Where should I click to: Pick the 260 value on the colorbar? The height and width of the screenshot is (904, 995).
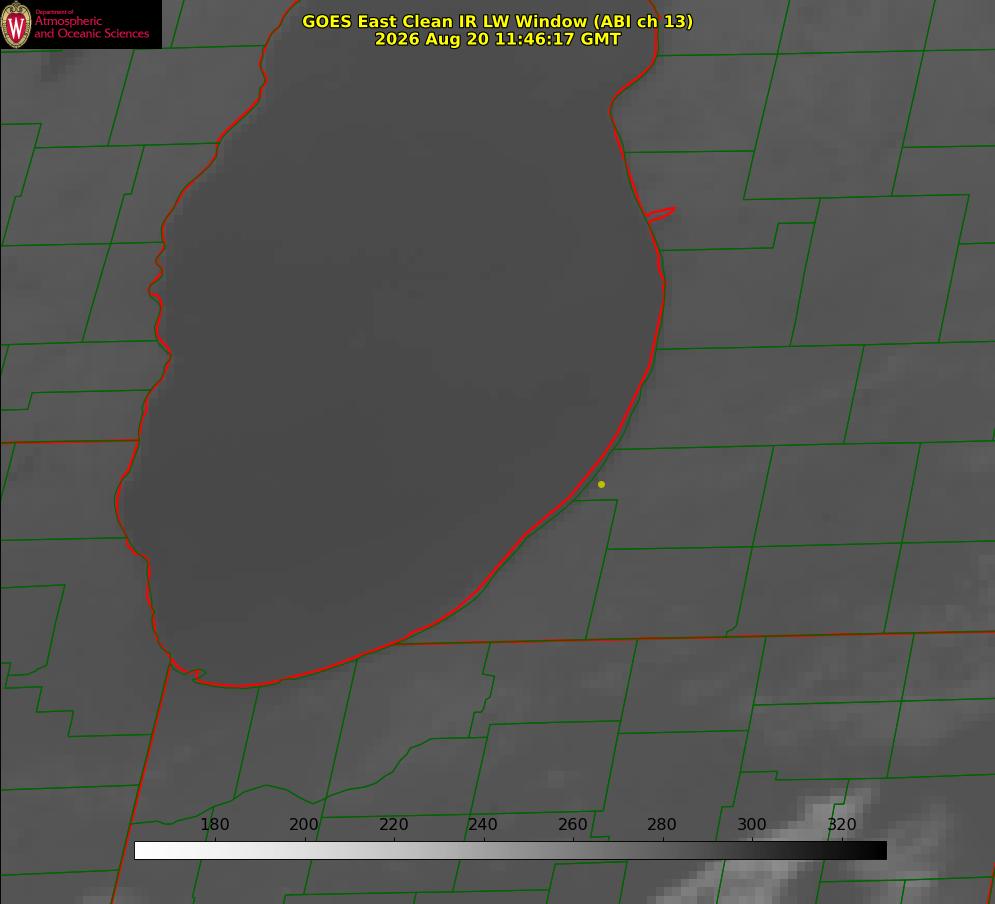(572, 824)
